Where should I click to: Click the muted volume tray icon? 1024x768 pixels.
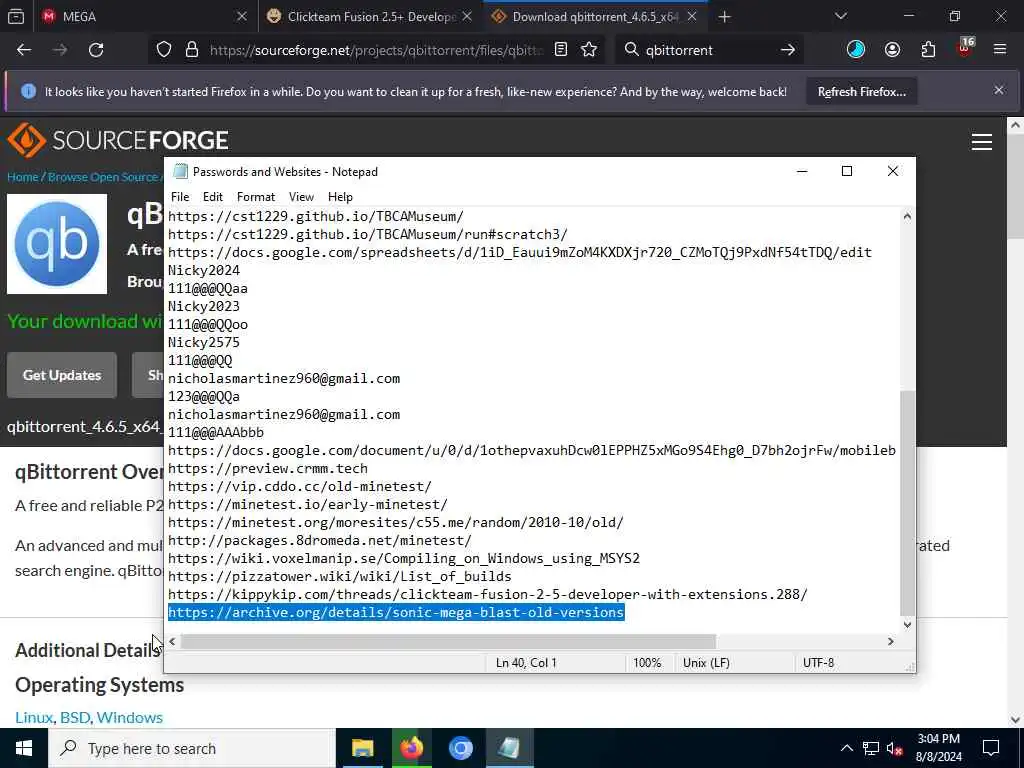point(895,749)
